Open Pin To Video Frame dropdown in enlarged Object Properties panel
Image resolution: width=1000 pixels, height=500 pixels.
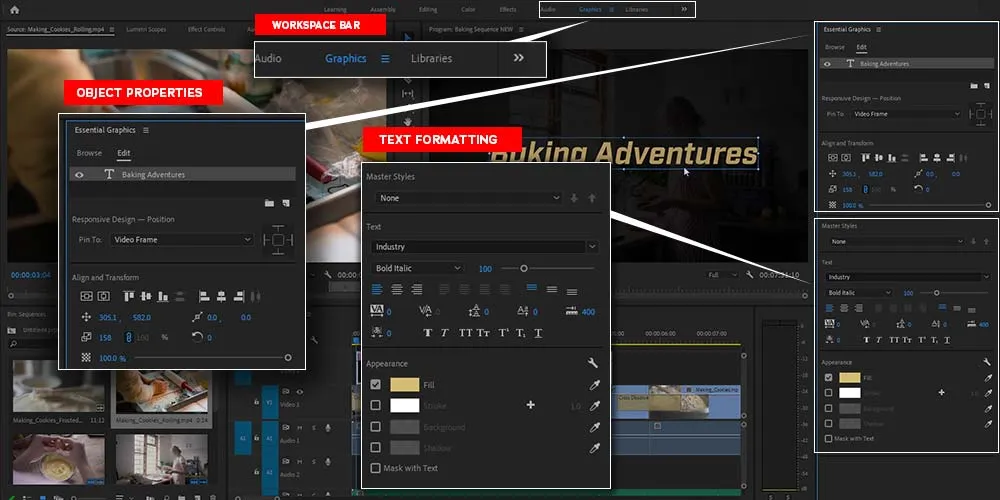tap(182, 240)
